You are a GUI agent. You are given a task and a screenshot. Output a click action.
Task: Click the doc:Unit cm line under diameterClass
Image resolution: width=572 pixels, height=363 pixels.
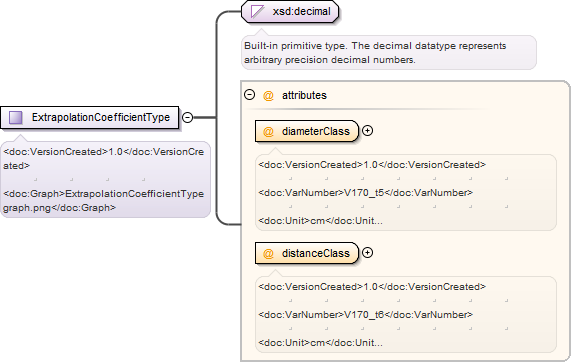[x=321, y=221]
